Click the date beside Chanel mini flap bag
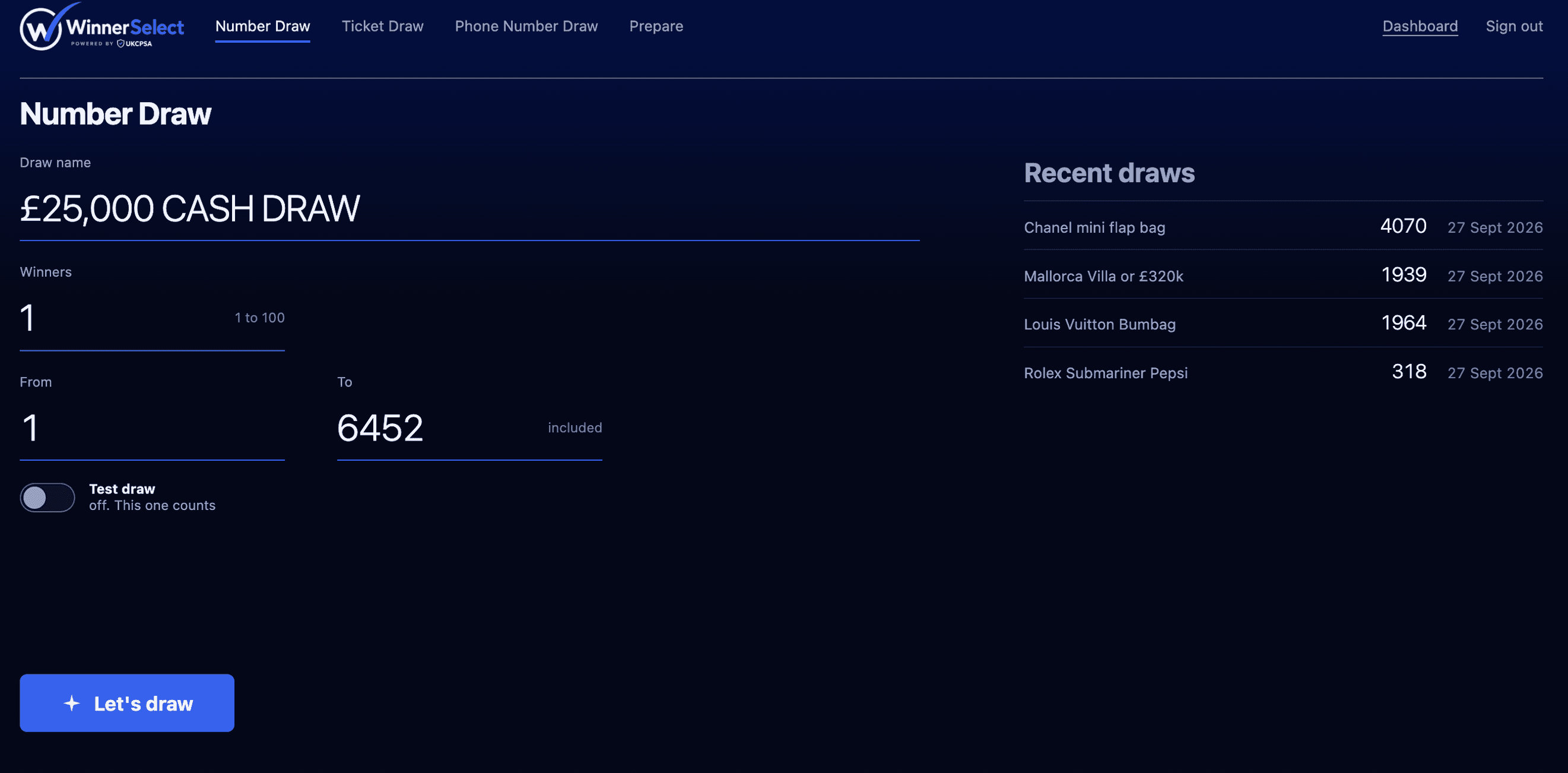Viewport: 1568px width, 773px height. [1495, 228]
